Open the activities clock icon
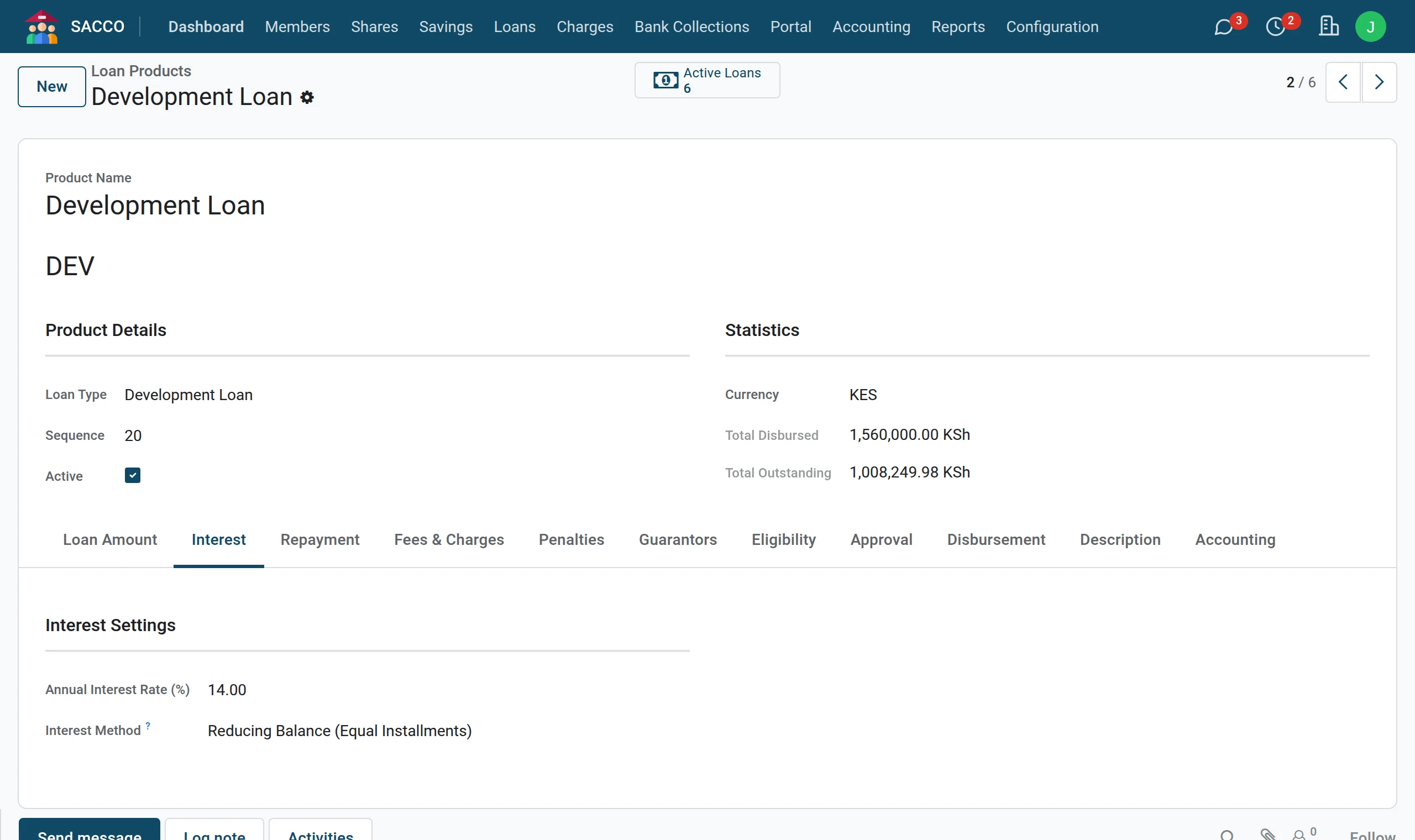The width and height of the screenshot is (1415, 840). pyautogui.click(x=1275, y=27)
